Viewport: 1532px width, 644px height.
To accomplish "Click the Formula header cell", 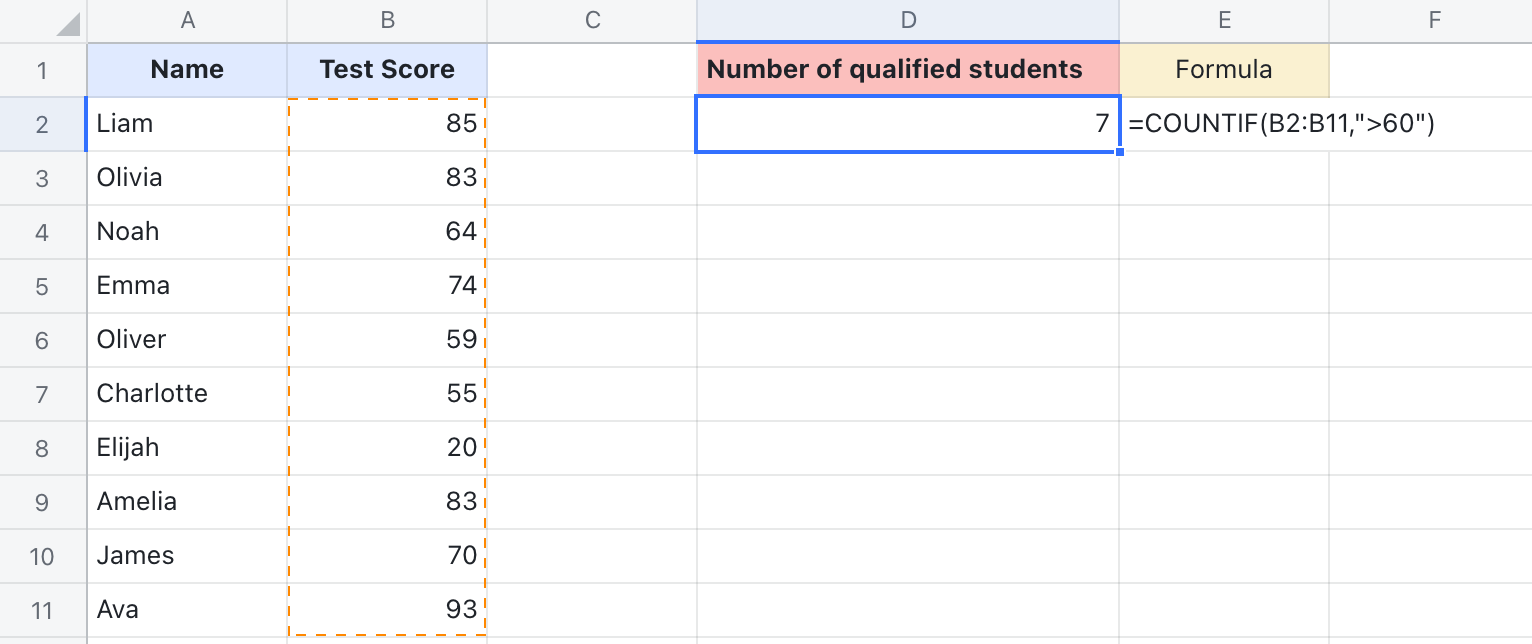I will [1224, 69].
